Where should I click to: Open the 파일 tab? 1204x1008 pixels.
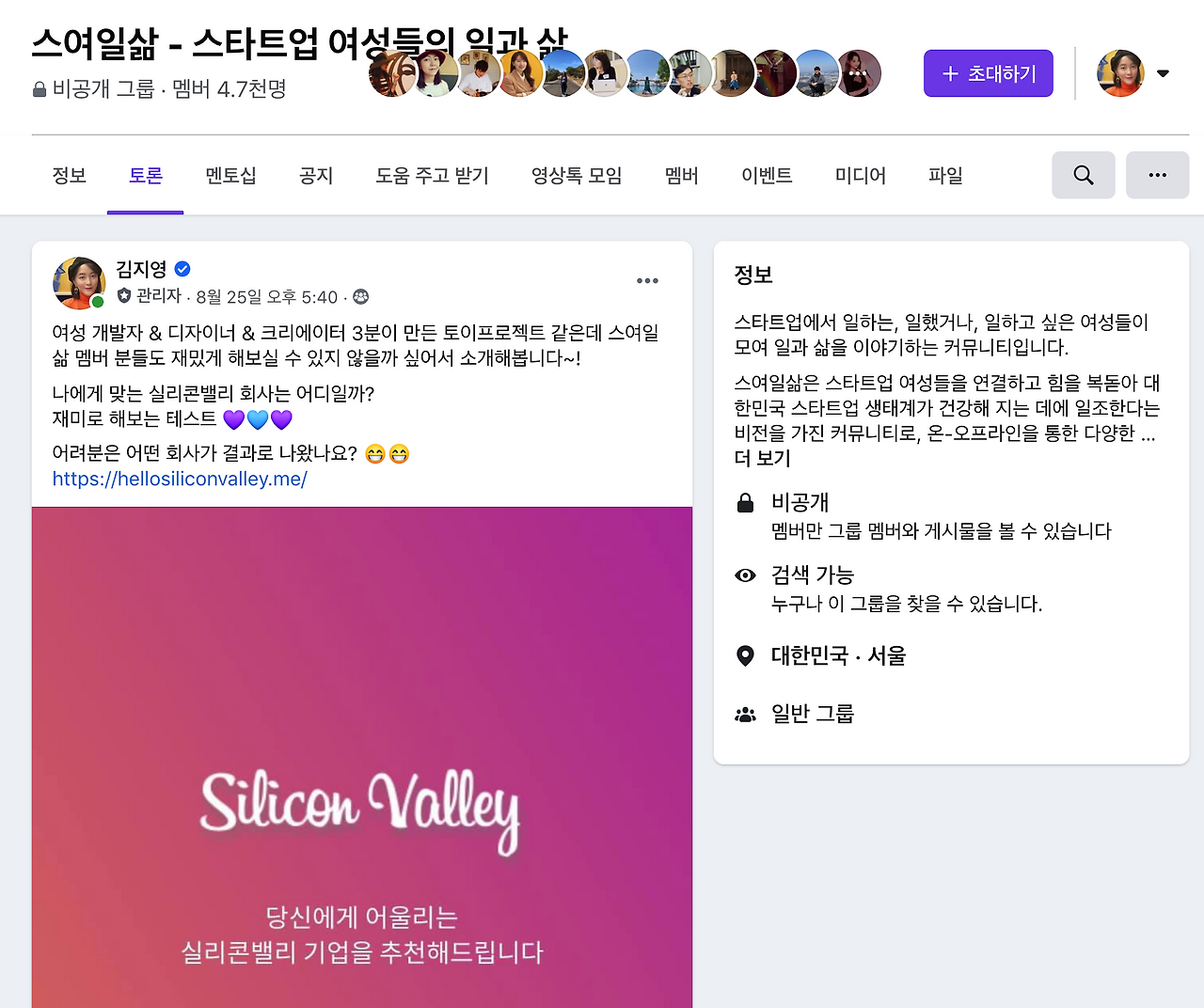click(945, 176)
